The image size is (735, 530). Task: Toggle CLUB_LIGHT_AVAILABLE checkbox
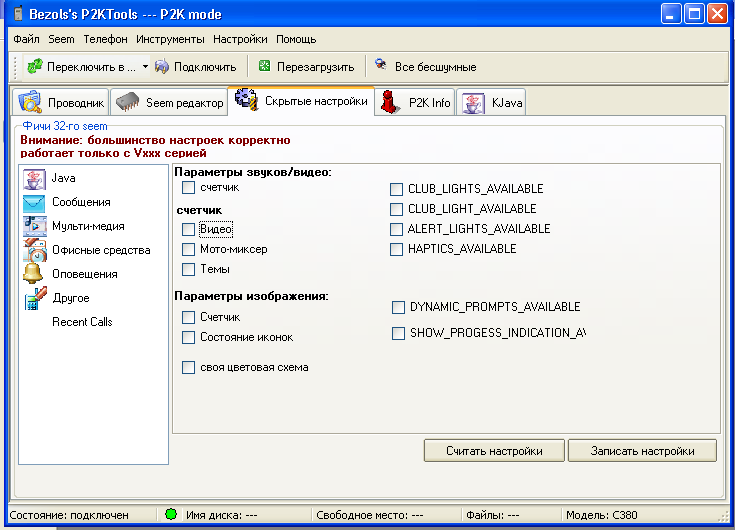[x=397, y=209]
